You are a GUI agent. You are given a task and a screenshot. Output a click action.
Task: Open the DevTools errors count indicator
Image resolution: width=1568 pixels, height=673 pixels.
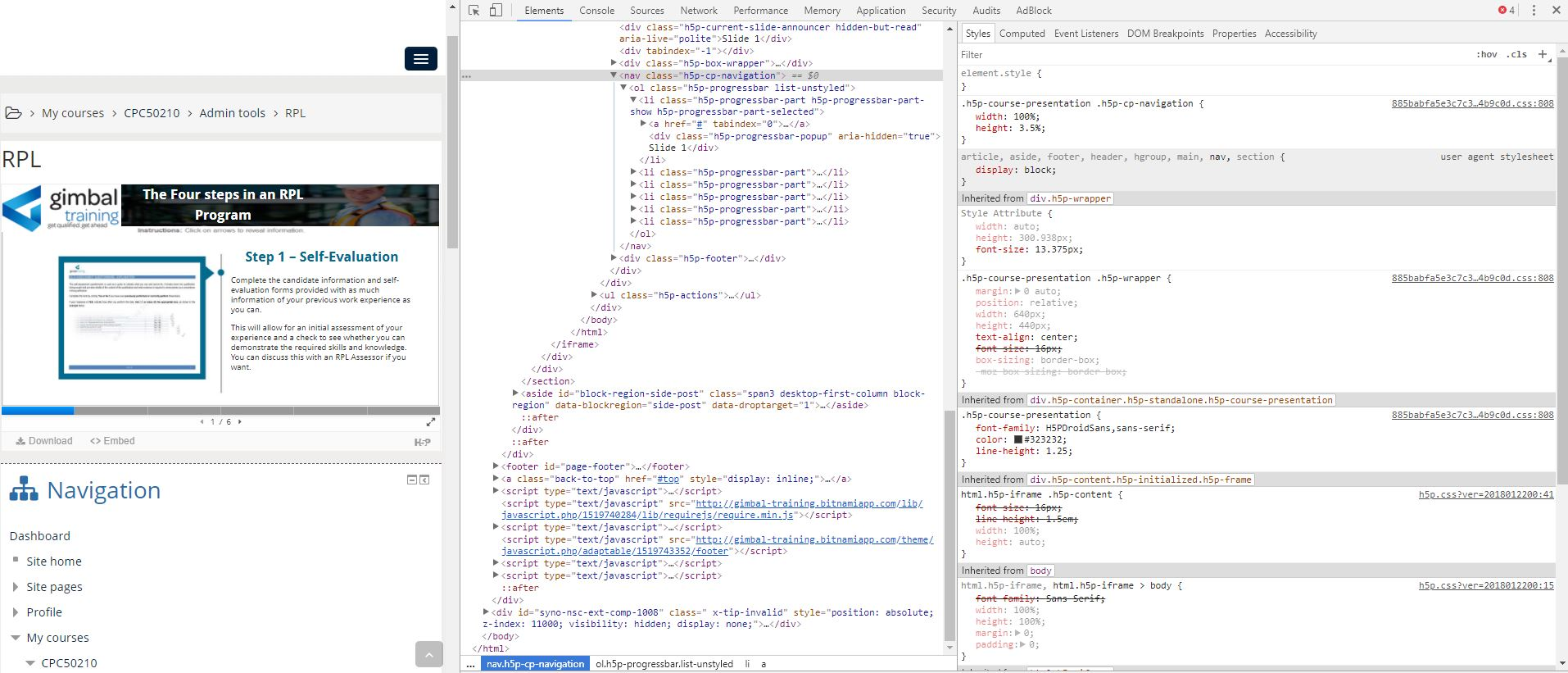[1506, 11]
